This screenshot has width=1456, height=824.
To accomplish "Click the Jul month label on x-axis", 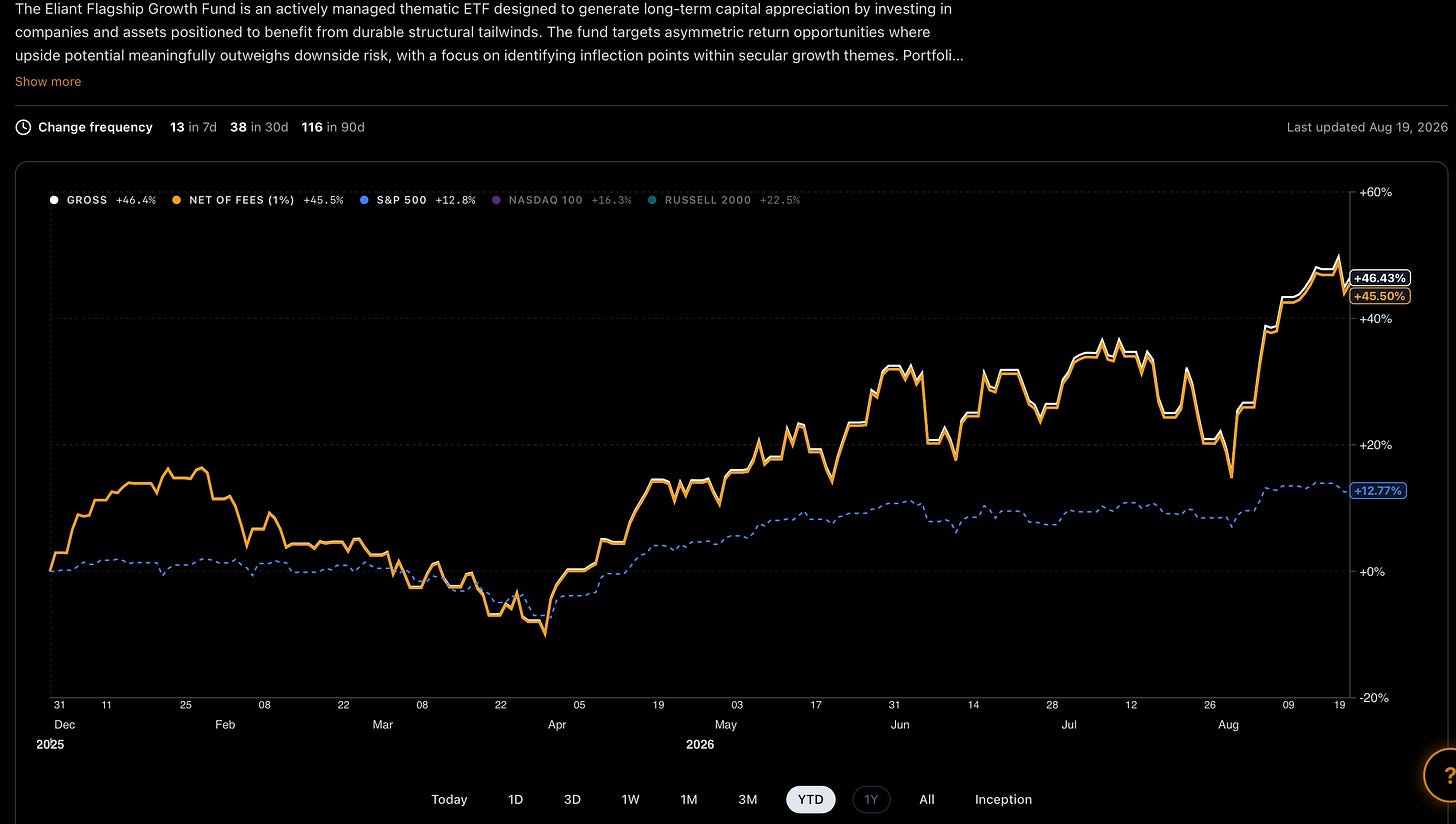I will click(x=1069, y=725).
